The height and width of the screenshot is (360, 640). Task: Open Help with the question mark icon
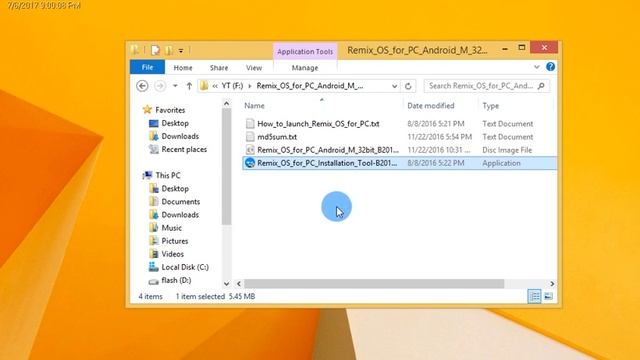[551, 67]
